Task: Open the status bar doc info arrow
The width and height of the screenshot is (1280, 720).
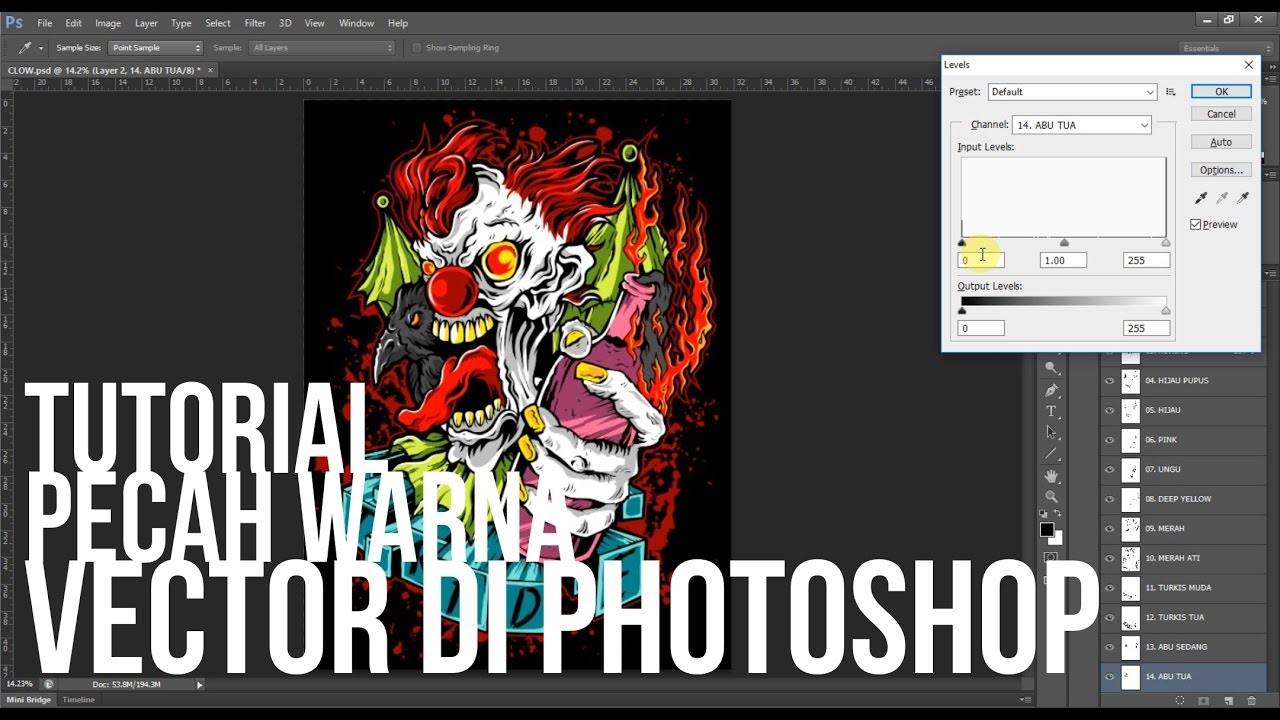Action: tap(199, 685)
